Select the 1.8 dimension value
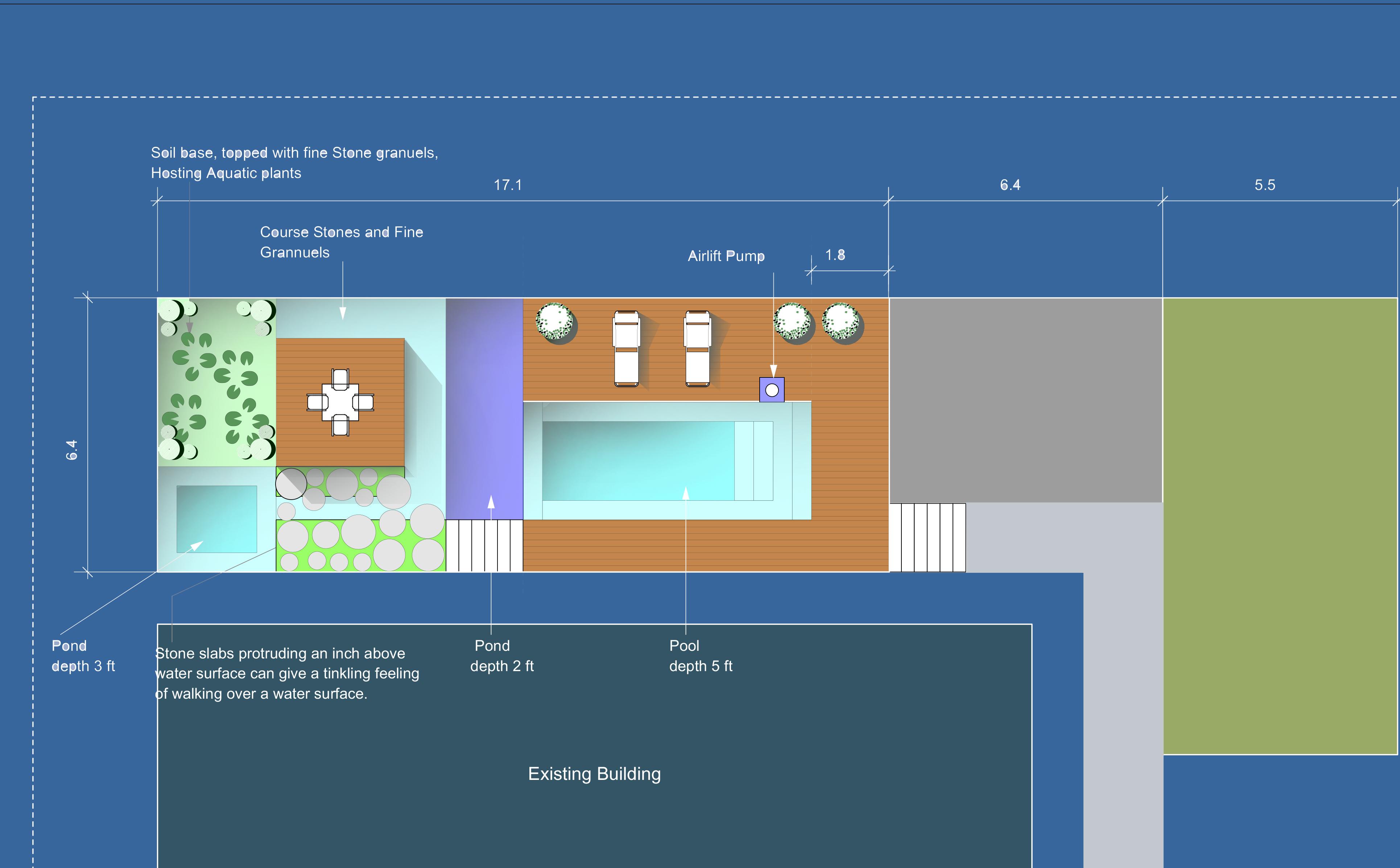The image size is (1400, 868). 835,255
